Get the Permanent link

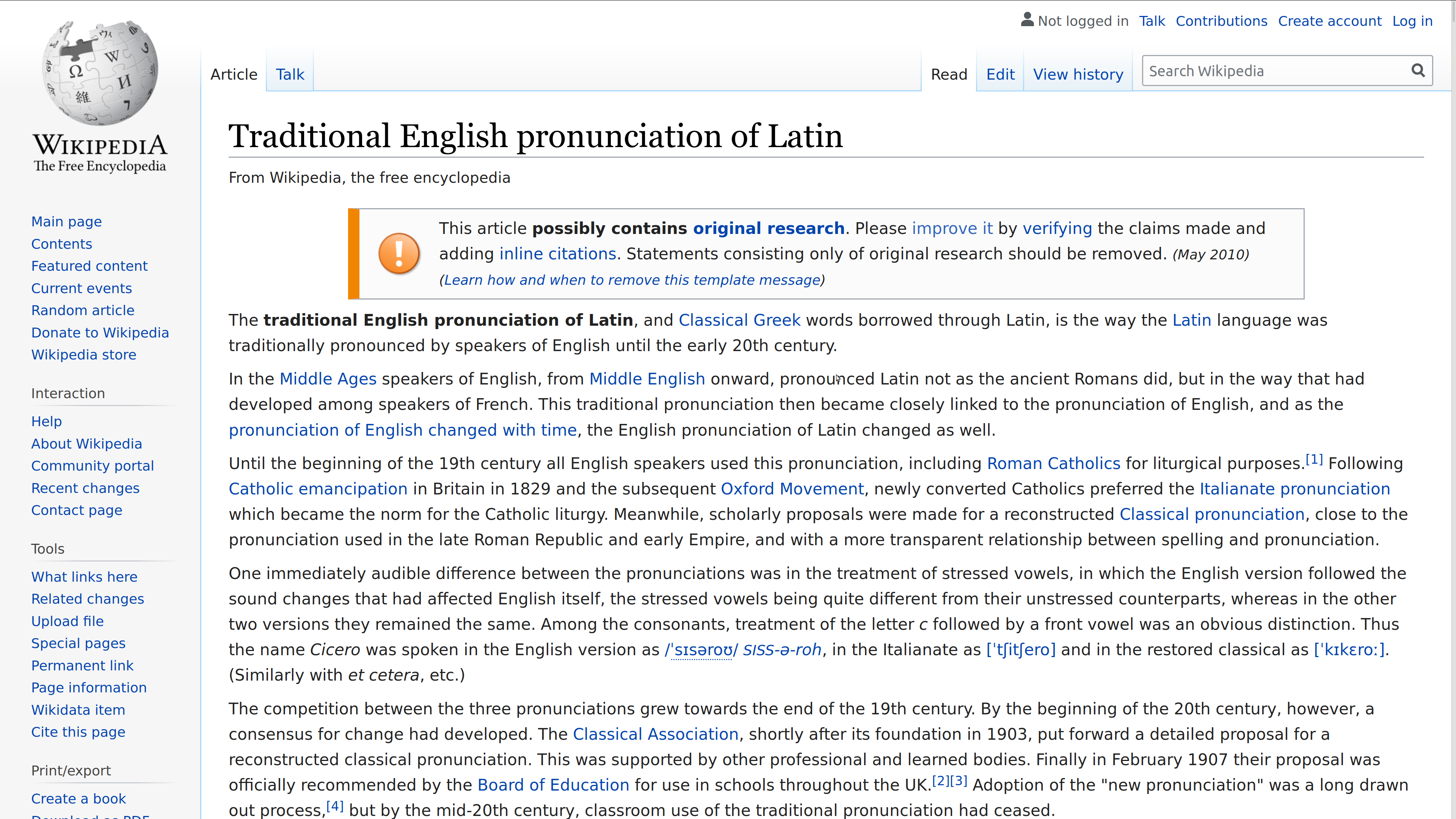click(83, 665)
